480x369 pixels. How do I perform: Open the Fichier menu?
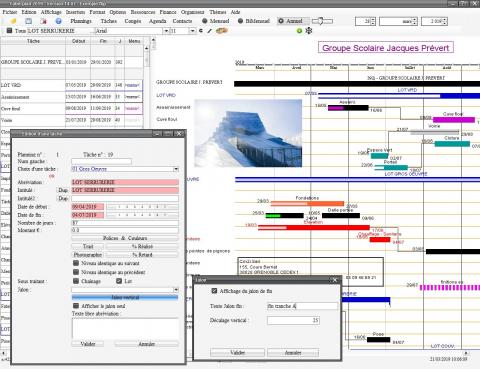coord(10,12)
